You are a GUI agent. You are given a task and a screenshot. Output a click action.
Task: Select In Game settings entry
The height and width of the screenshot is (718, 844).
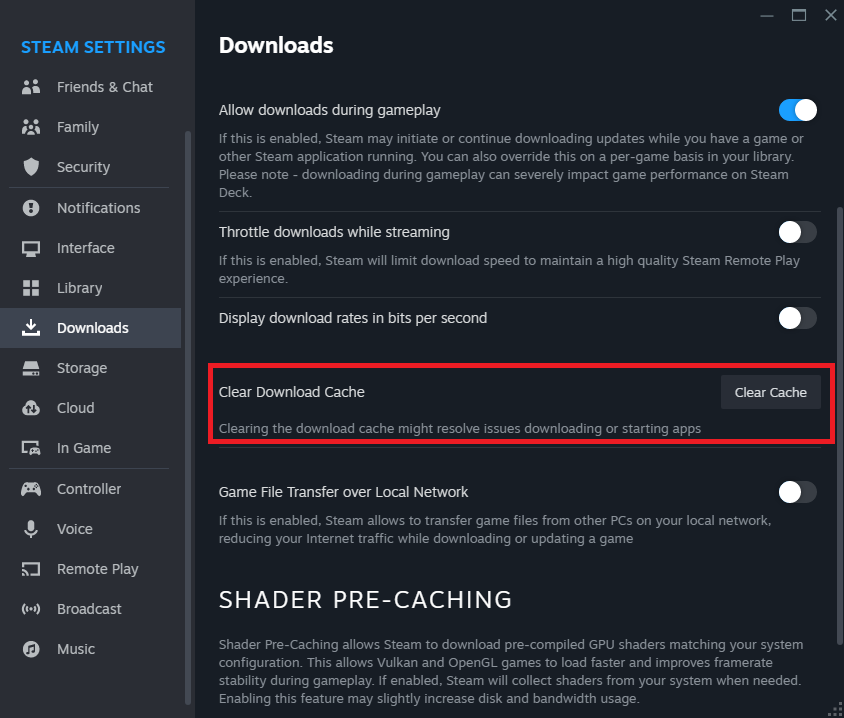pyautogui.click(x=84, y=448)
